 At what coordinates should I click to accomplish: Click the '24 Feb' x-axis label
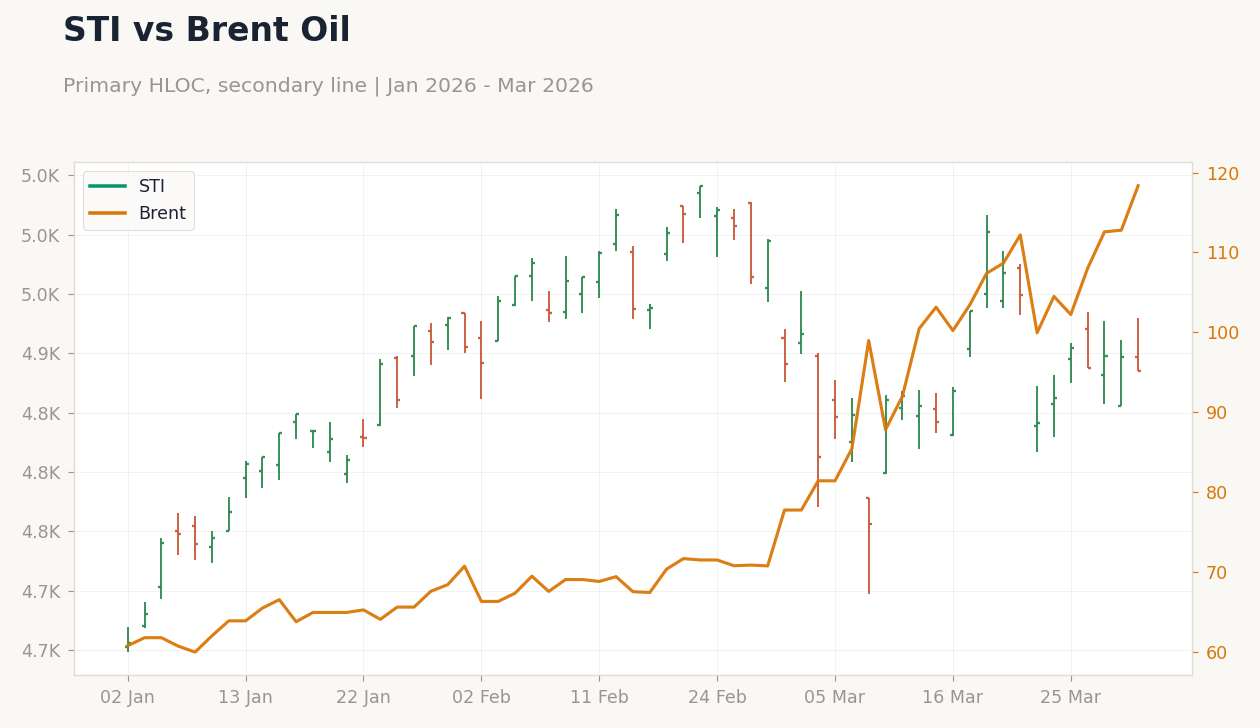tap(717, 698)
